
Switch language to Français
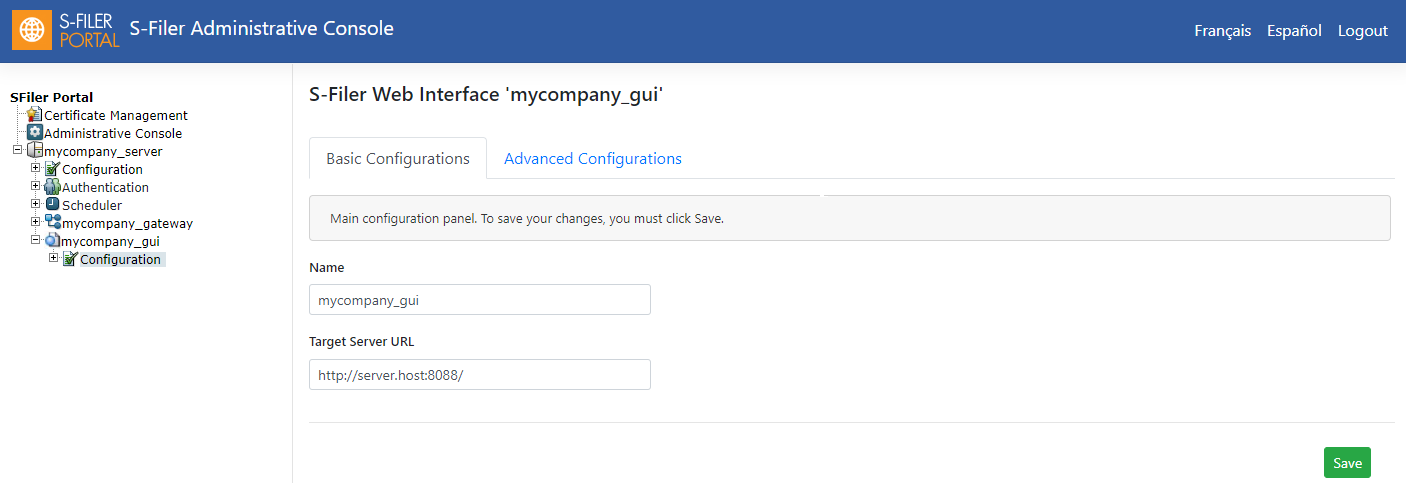click(x=1222, y=31)
